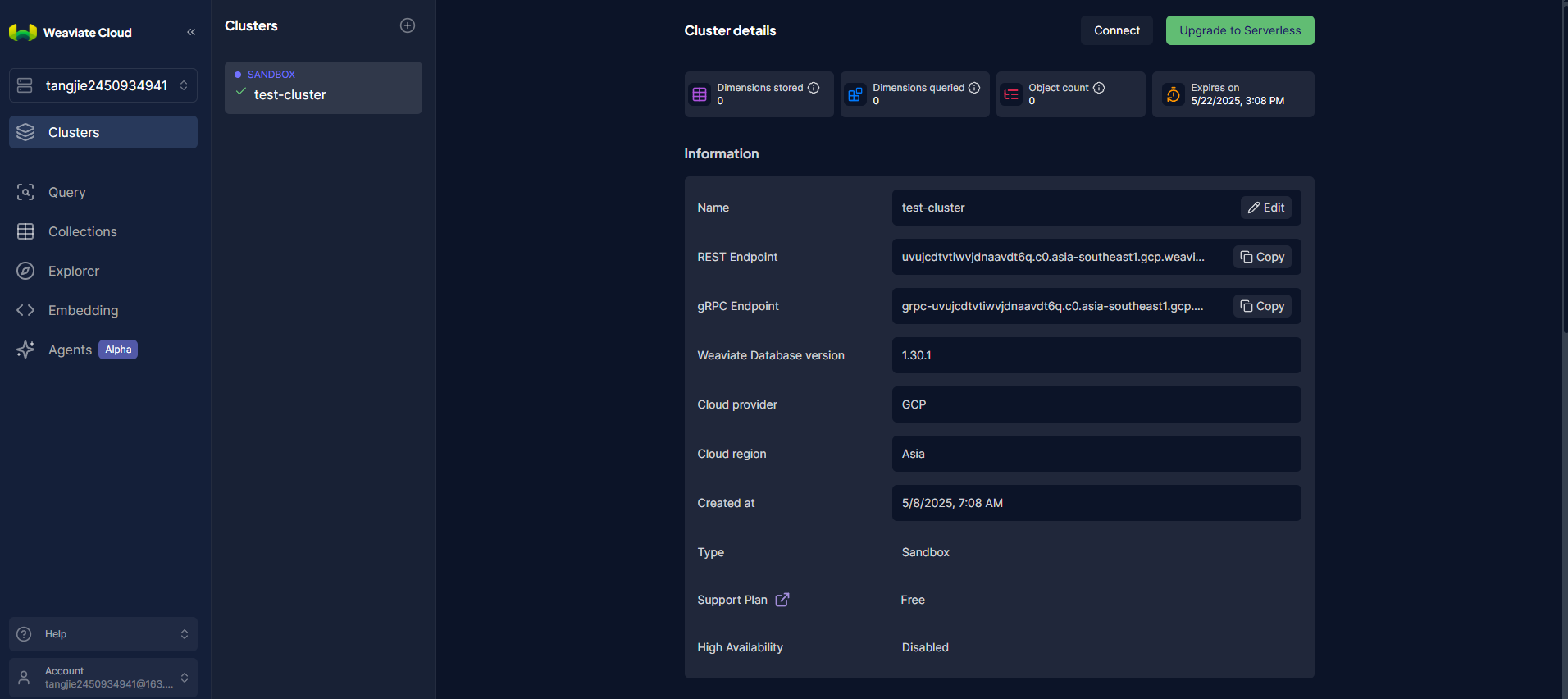This screenshot has height=699, width=1568.
Task: Click Upgrade to Serverless
Action: coord(1240,30)
